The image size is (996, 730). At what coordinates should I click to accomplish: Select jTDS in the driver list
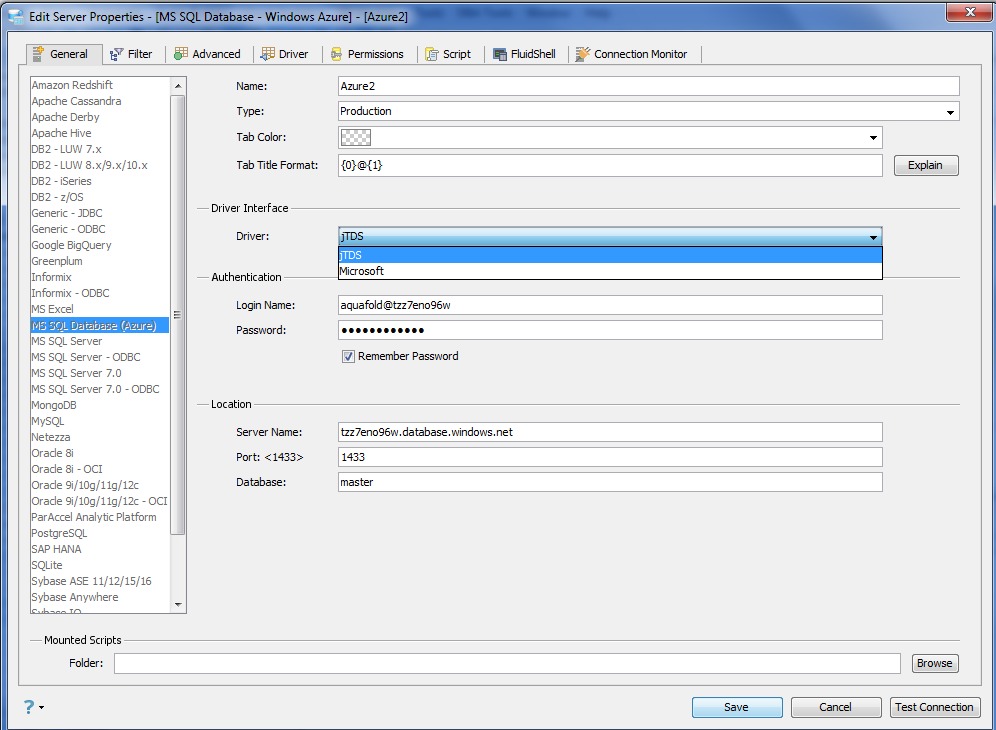click(610, 255)
